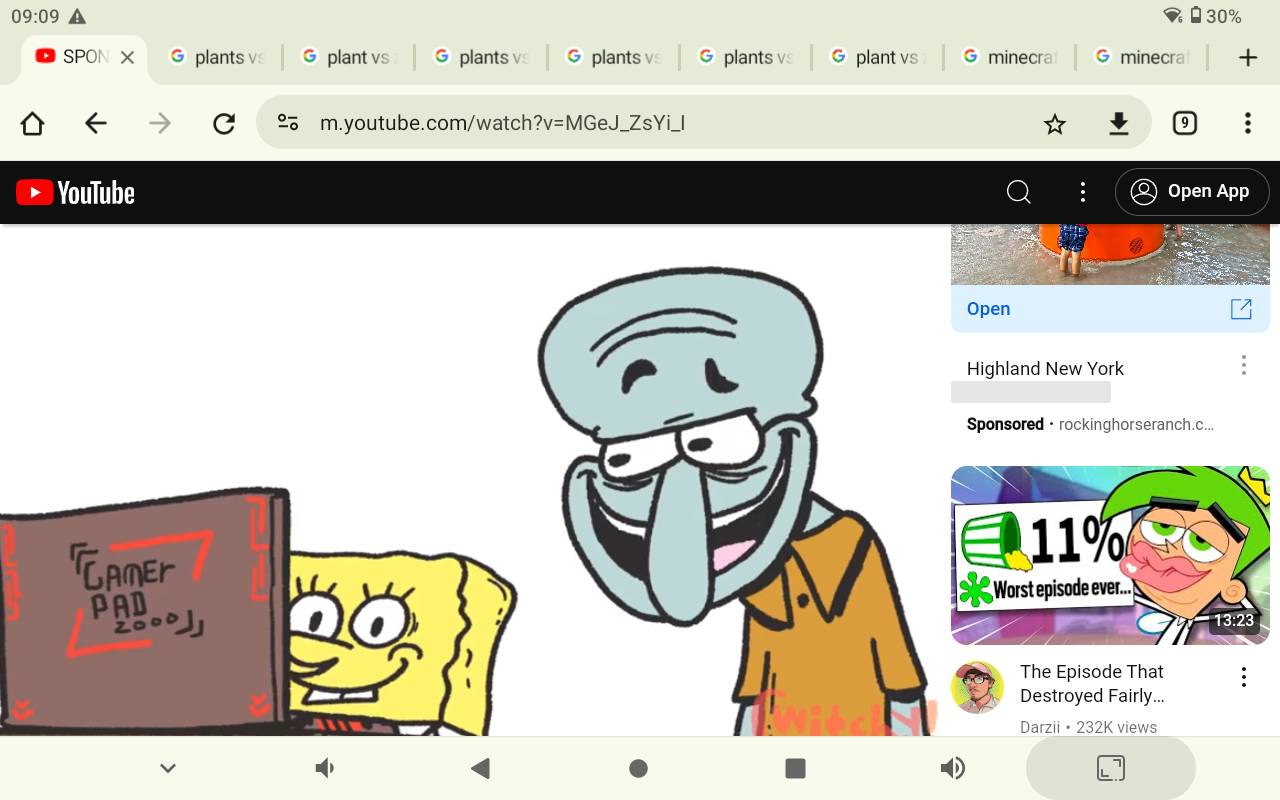Collapse navigation bar with down chevron
Image resolution: width=1280 pixels, height=800 pixels.
168,768
